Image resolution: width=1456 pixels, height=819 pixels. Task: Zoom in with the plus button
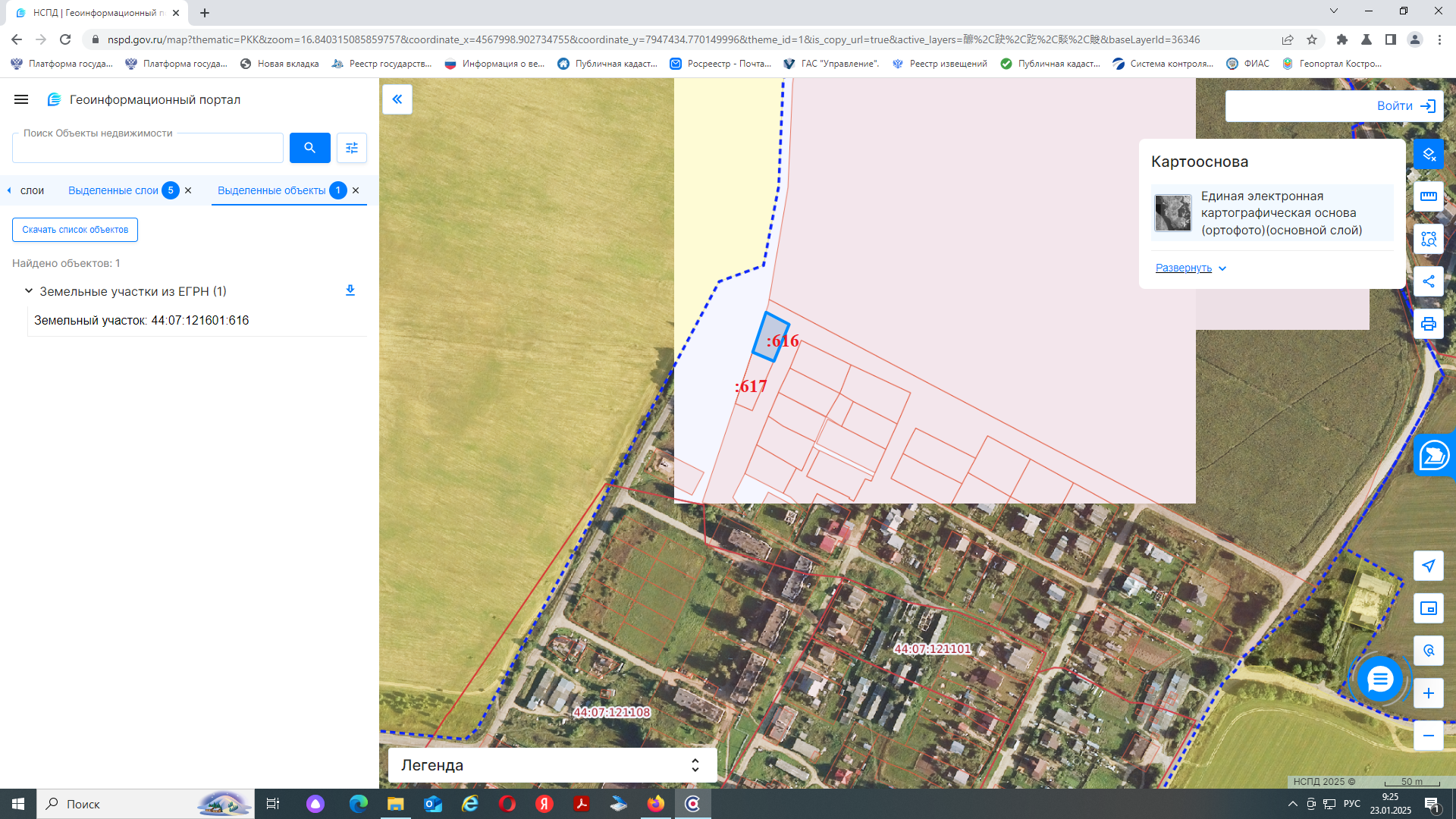[x=1429, y=693]
